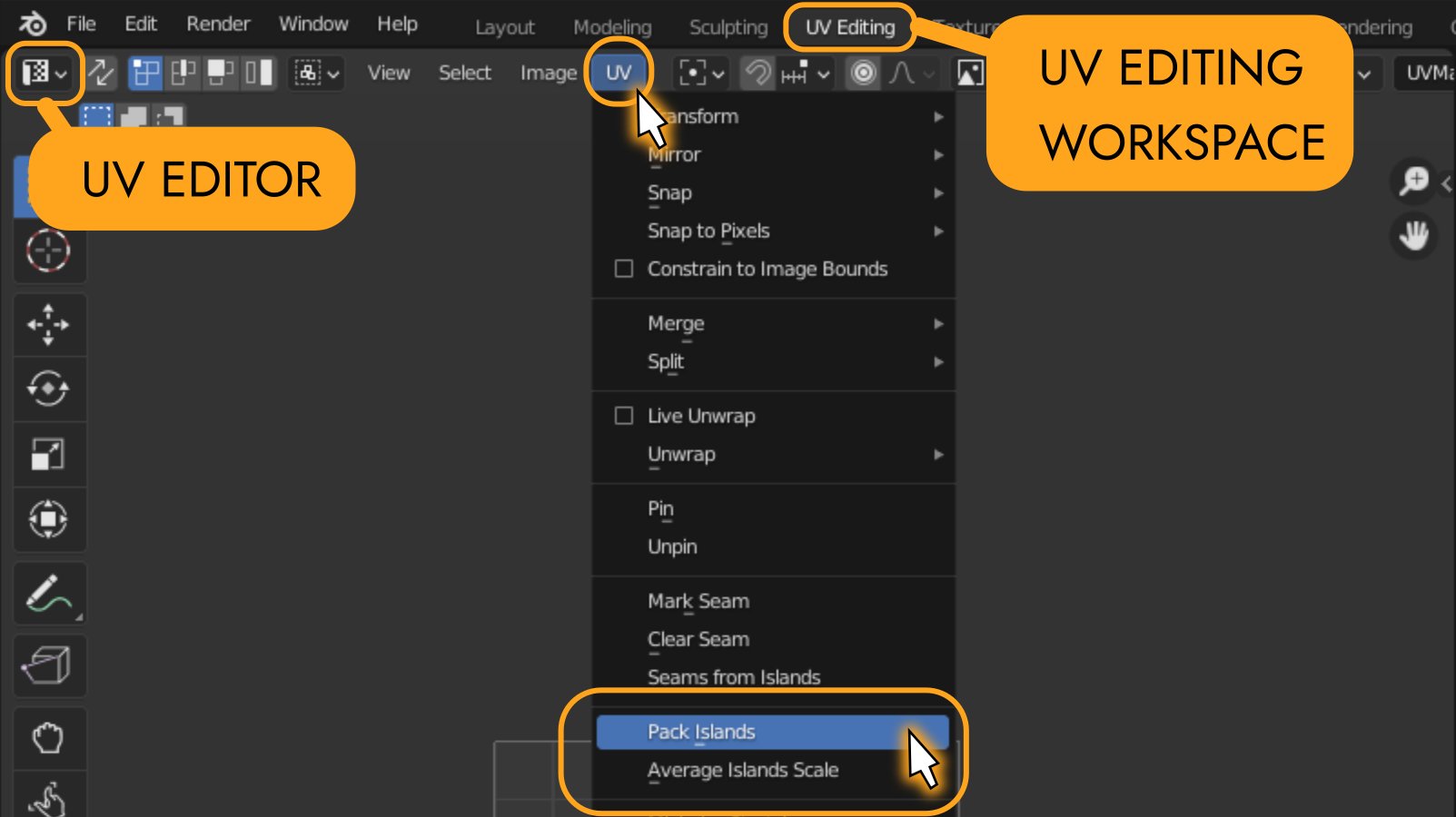
Task: Toggle proportional editing button
Action: 863,73
